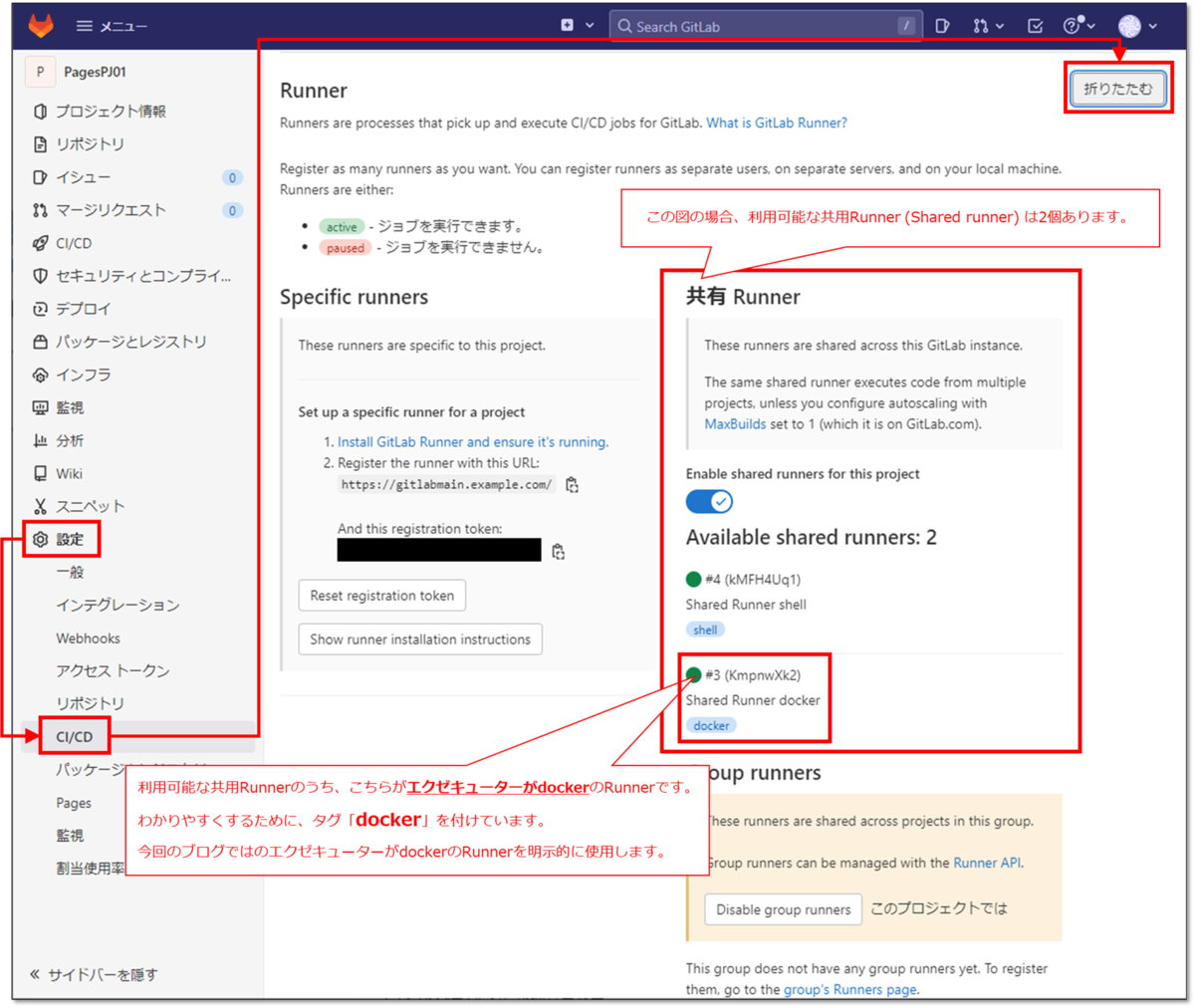Open アクセス トークン settings item
Image resolution: width=1195 pixels, height=1008 pixels.
point(113,670)
